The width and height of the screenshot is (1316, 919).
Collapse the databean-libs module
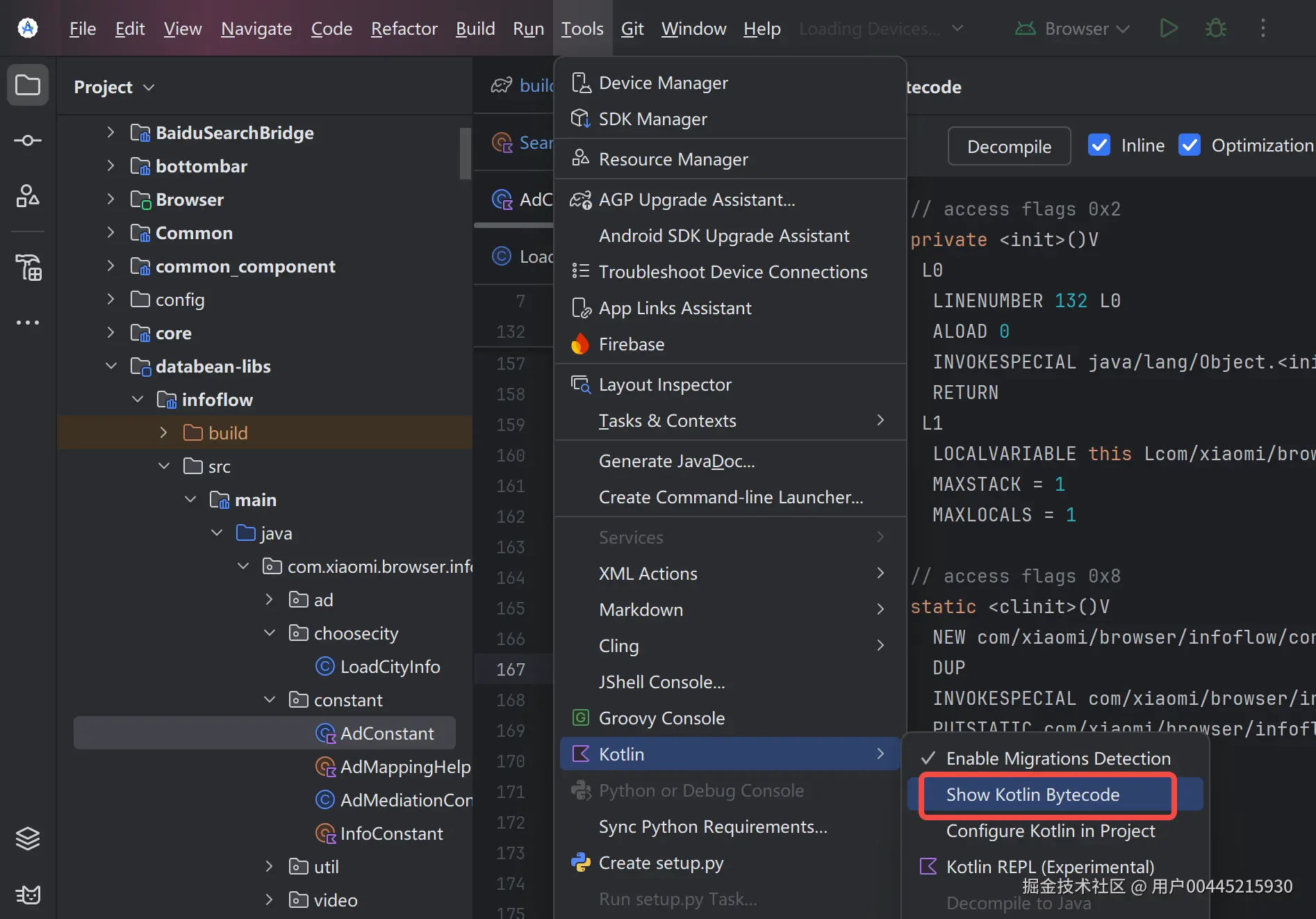[110, 366]
